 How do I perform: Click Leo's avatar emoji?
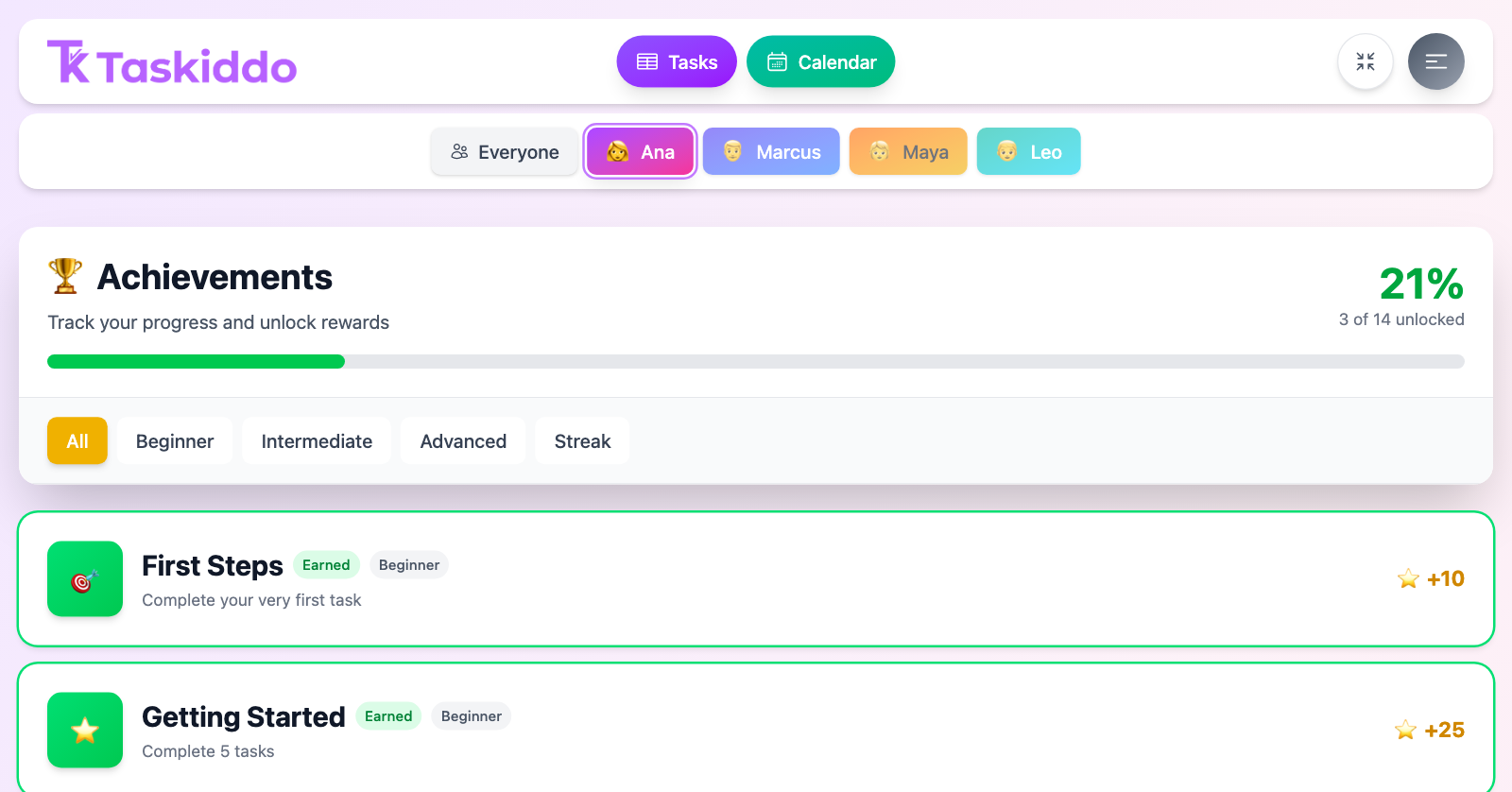[1007, 151]
